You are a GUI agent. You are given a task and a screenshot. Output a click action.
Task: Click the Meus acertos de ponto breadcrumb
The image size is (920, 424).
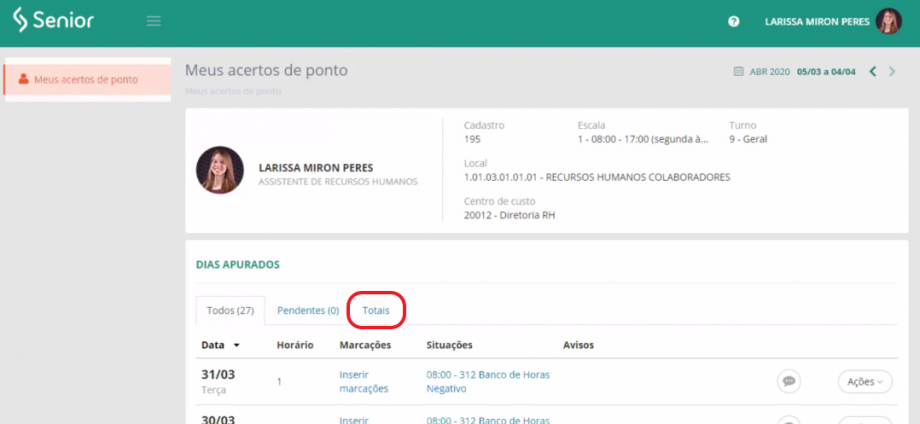click(x=233, y=92)
